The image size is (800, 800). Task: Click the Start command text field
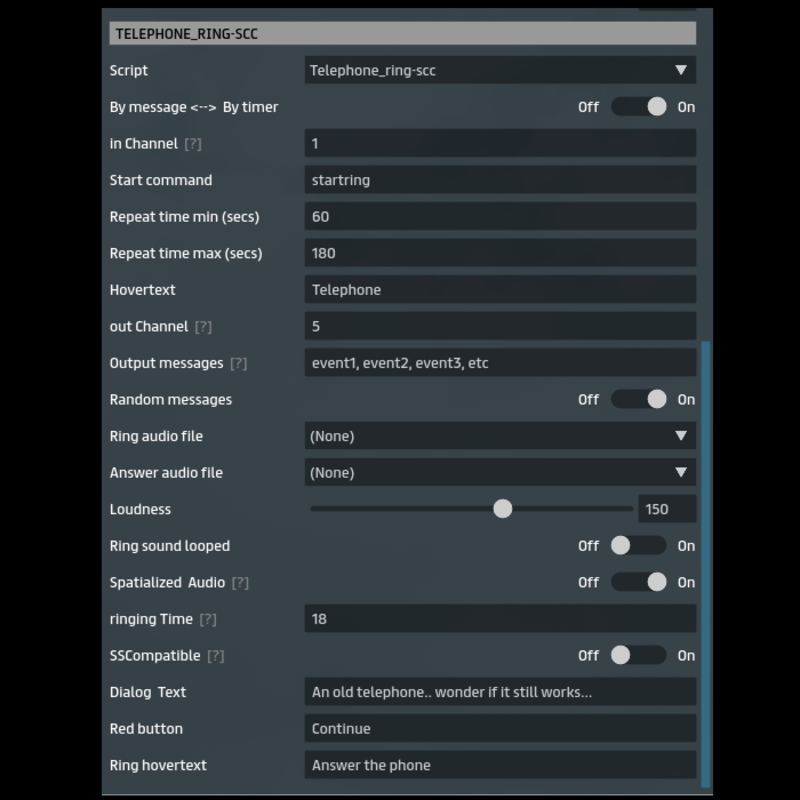click(x=499, y=180)
